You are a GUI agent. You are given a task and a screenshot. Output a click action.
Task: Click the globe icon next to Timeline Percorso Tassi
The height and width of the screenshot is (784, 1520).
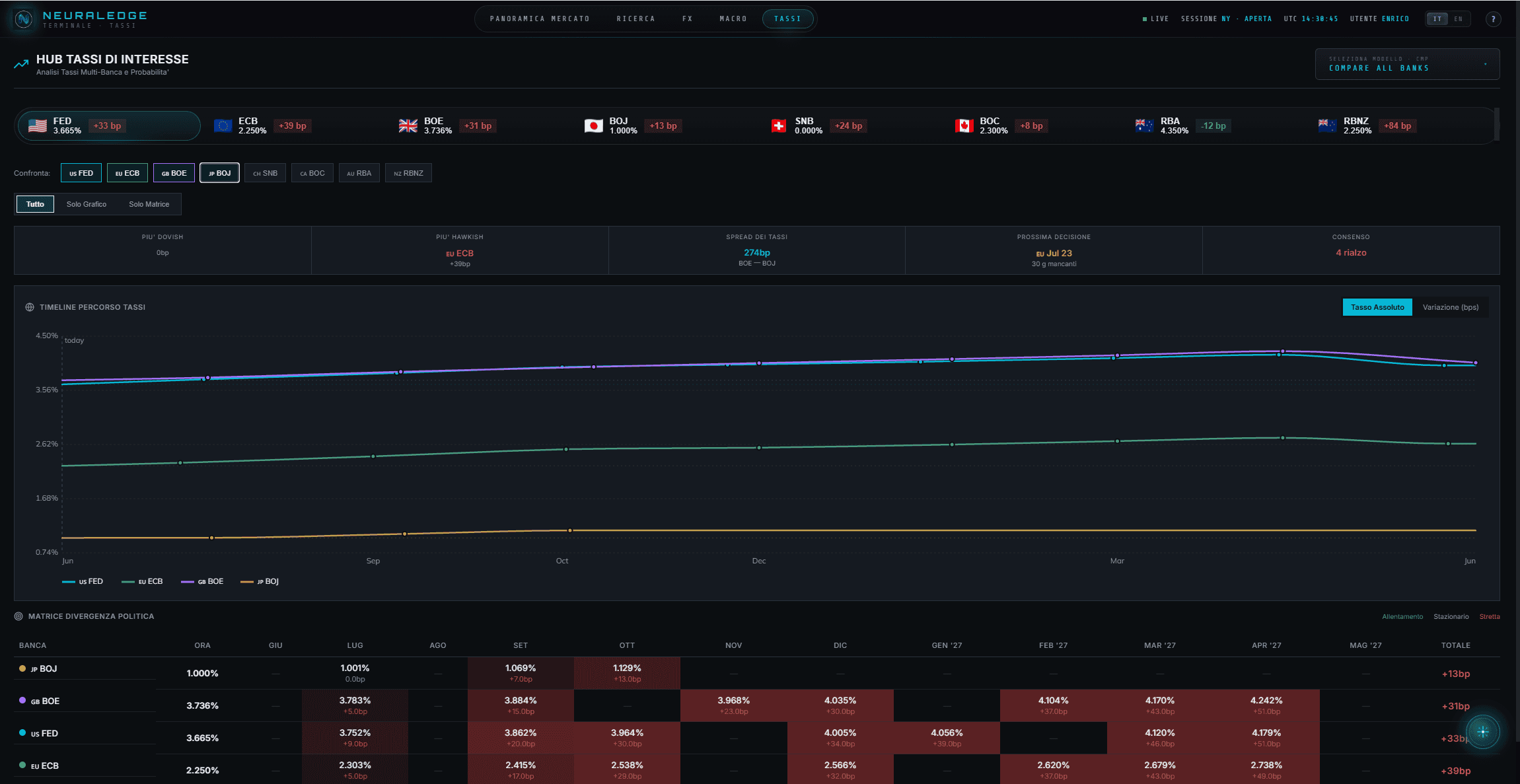click(x=30, y=307)
